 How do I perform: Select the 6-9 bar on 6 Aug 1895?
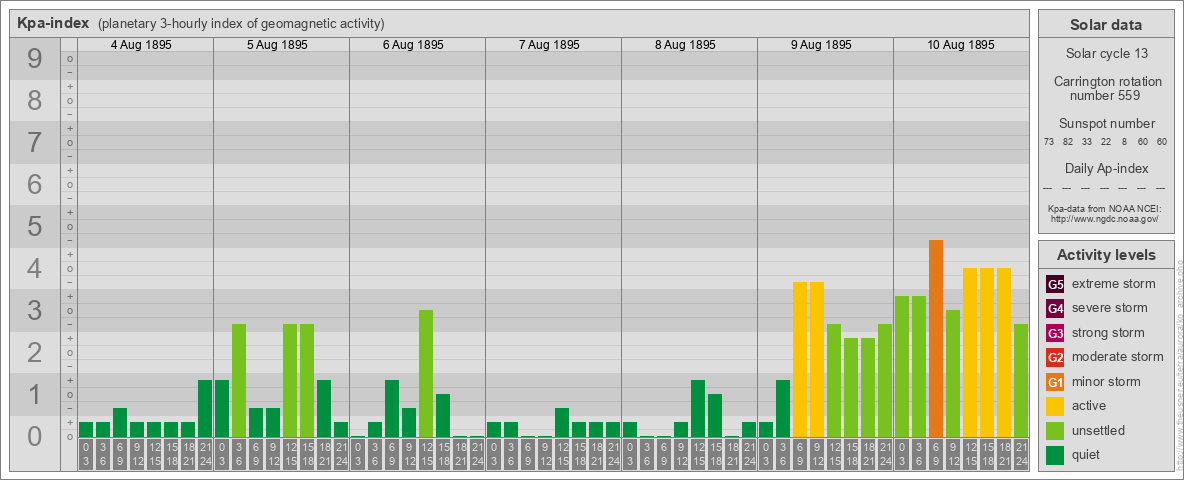(392, 409)
